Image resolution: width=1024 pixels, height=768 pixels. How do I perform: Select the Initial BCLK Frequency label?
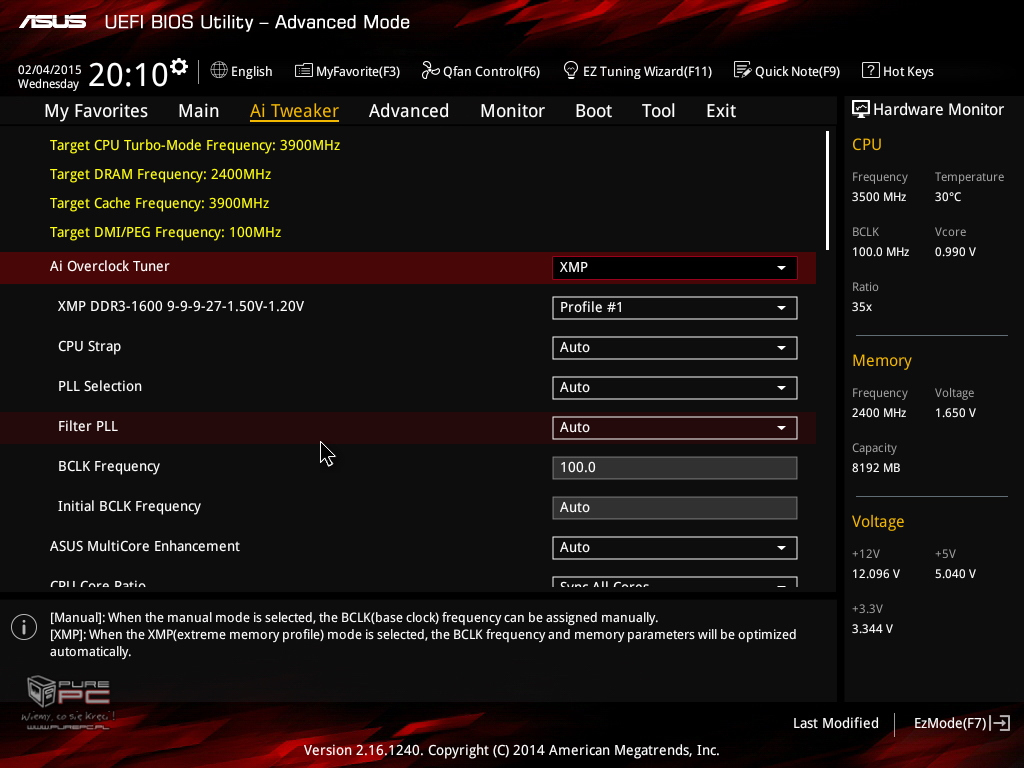pos(129,506)
